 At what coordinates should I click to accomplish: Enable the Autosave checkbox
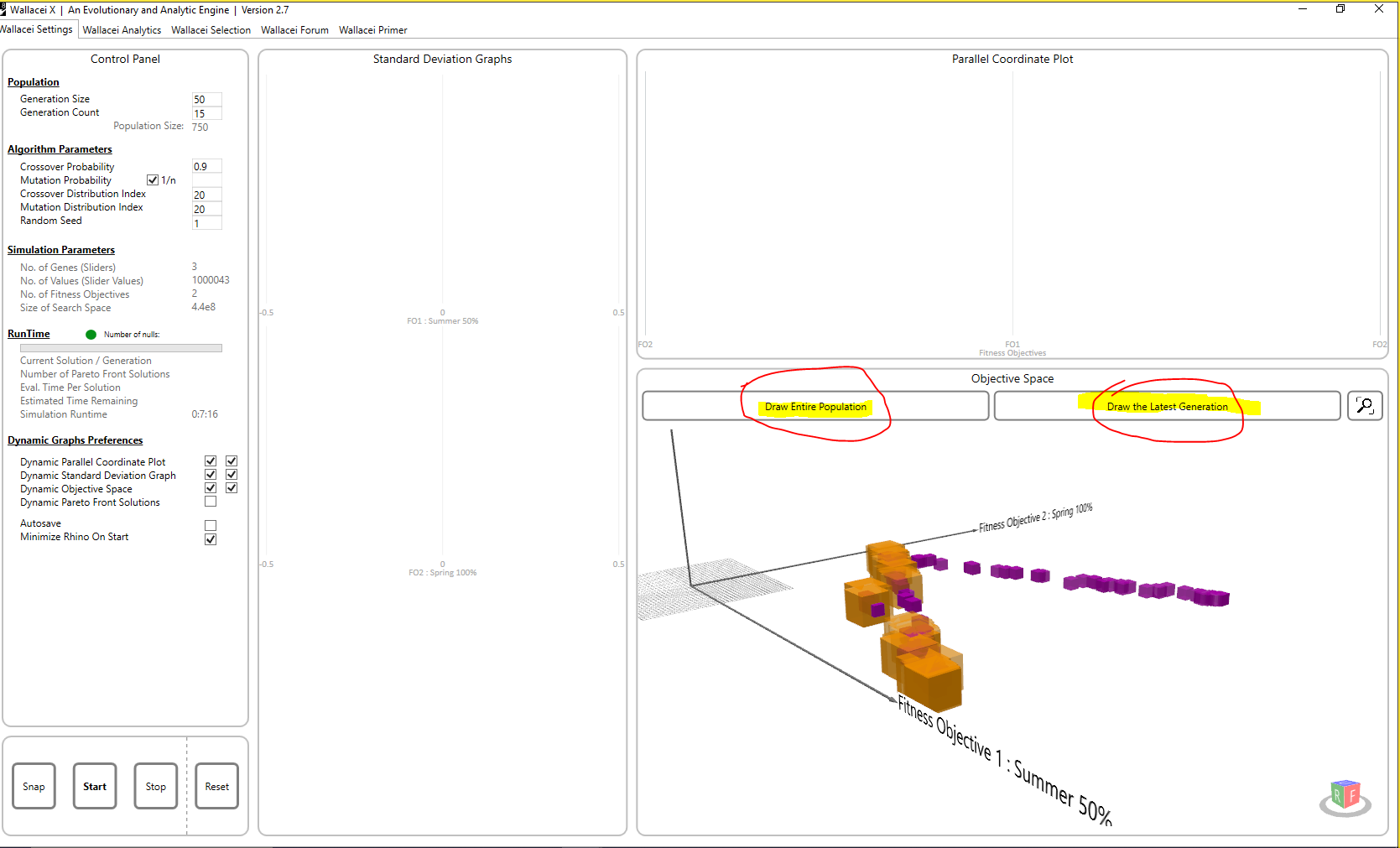(211, 525)
